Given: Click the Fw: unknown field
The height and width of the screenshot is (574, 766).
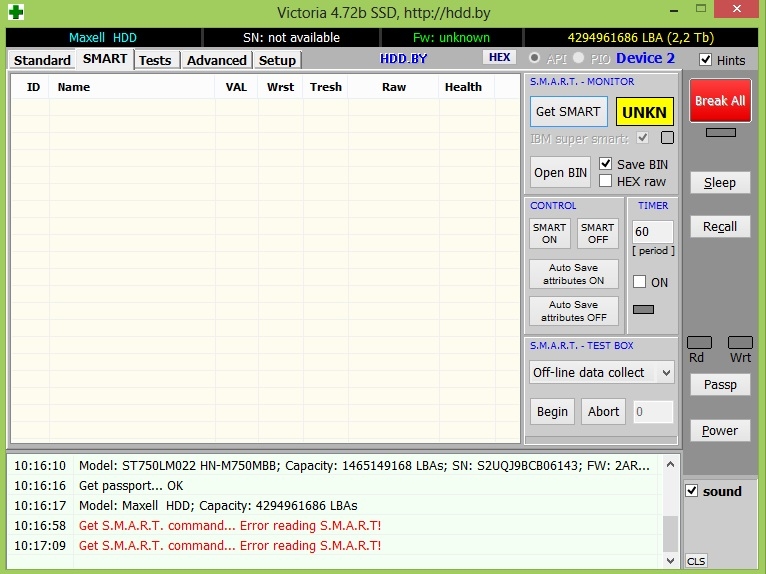Looking at the screenshot, I should click(x=451, y=38).
